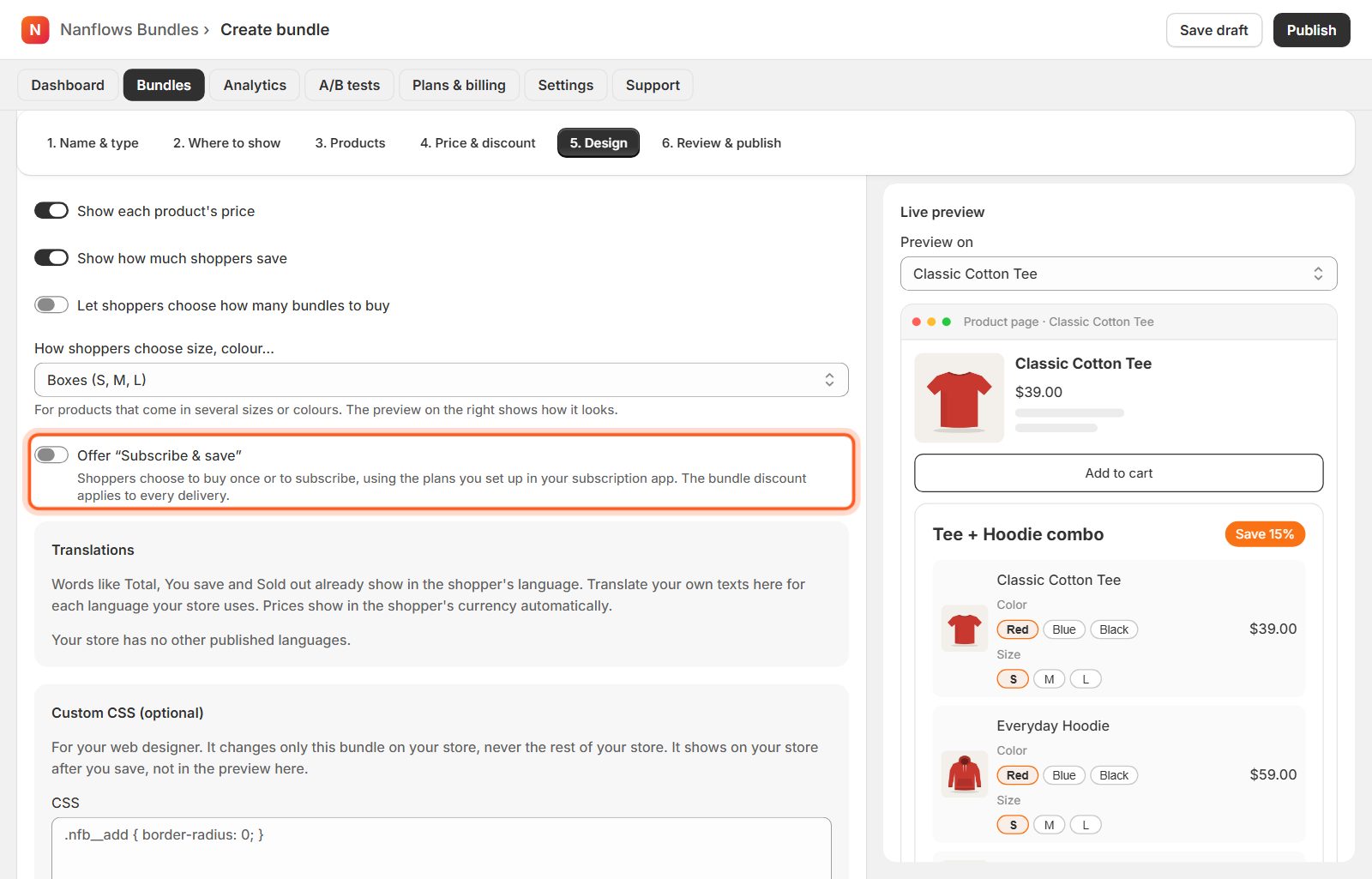This screenshot has height=879, width=1372.
Task: Open the Boxes (S, M, L) dropdown
Action: click(442, 380)
